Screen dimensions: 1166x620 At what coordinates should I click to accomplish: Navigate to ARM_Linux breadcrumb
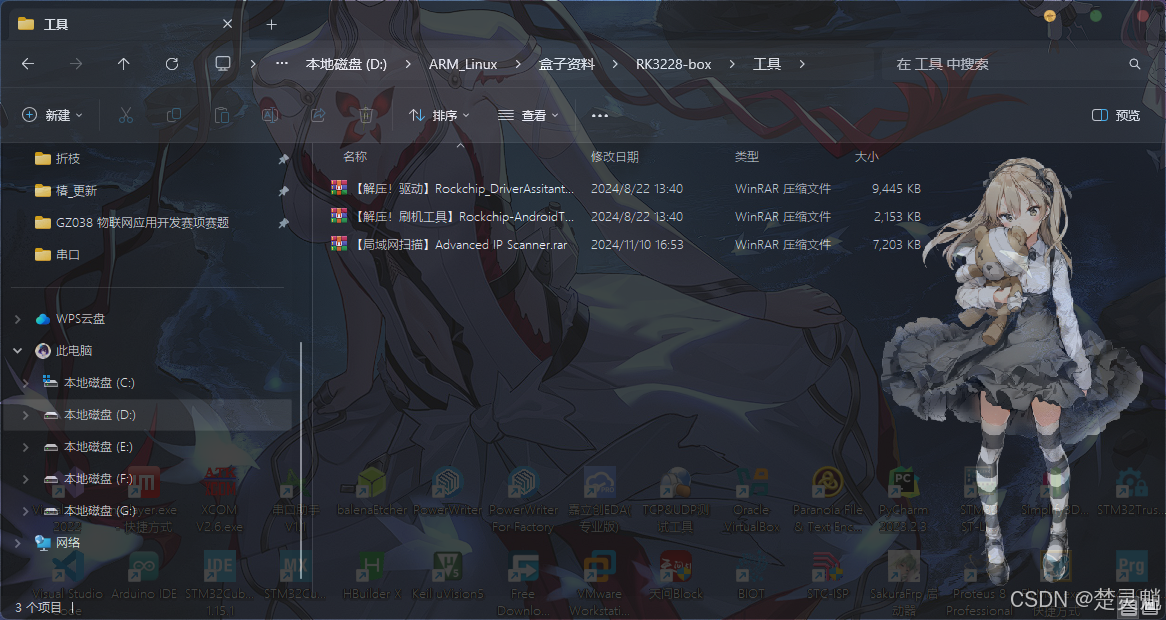pos(463,64)
